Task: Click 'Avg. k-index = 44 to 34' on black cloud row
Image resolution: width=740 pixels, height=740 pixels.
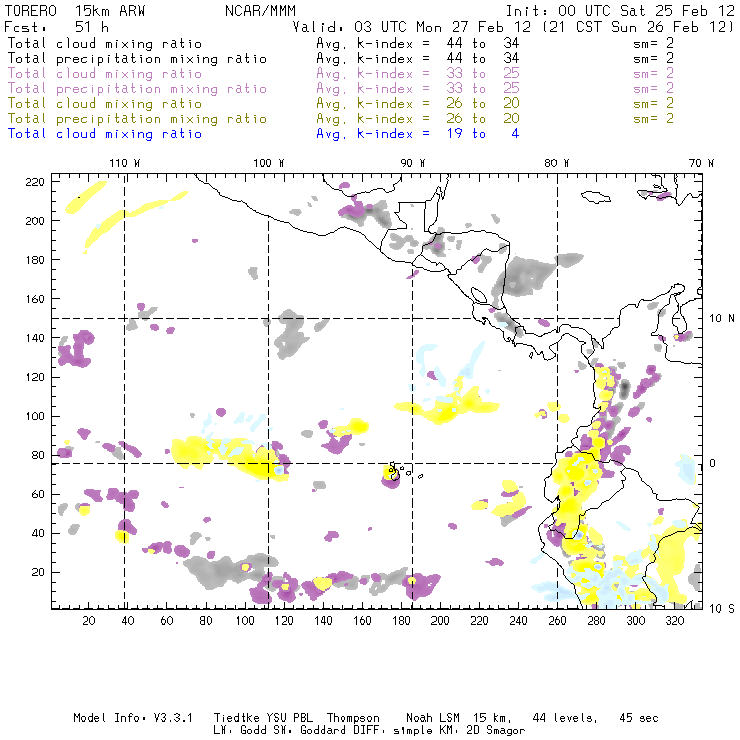Action: [418, 43]
